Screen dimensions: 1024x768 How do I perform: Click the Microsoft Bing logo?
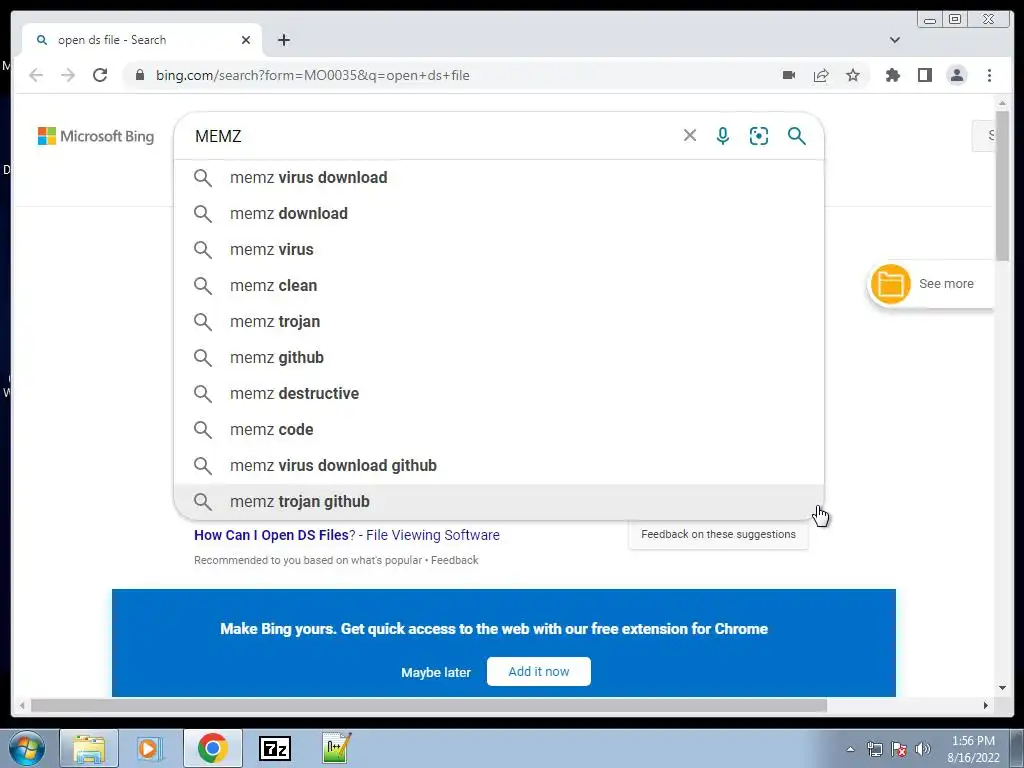pos(96,136)
